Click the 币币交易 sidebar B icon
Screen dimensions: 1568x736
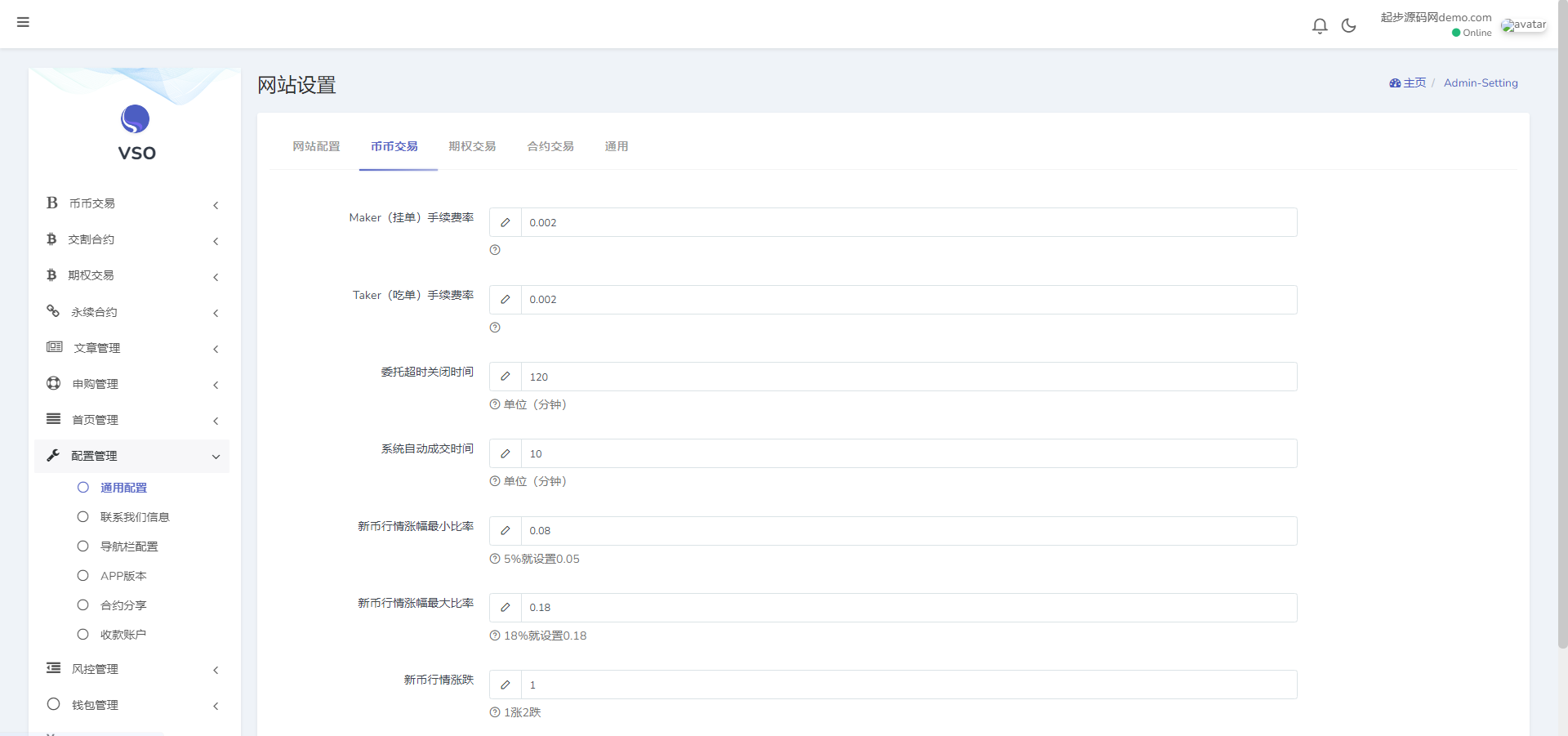[52, 203]
